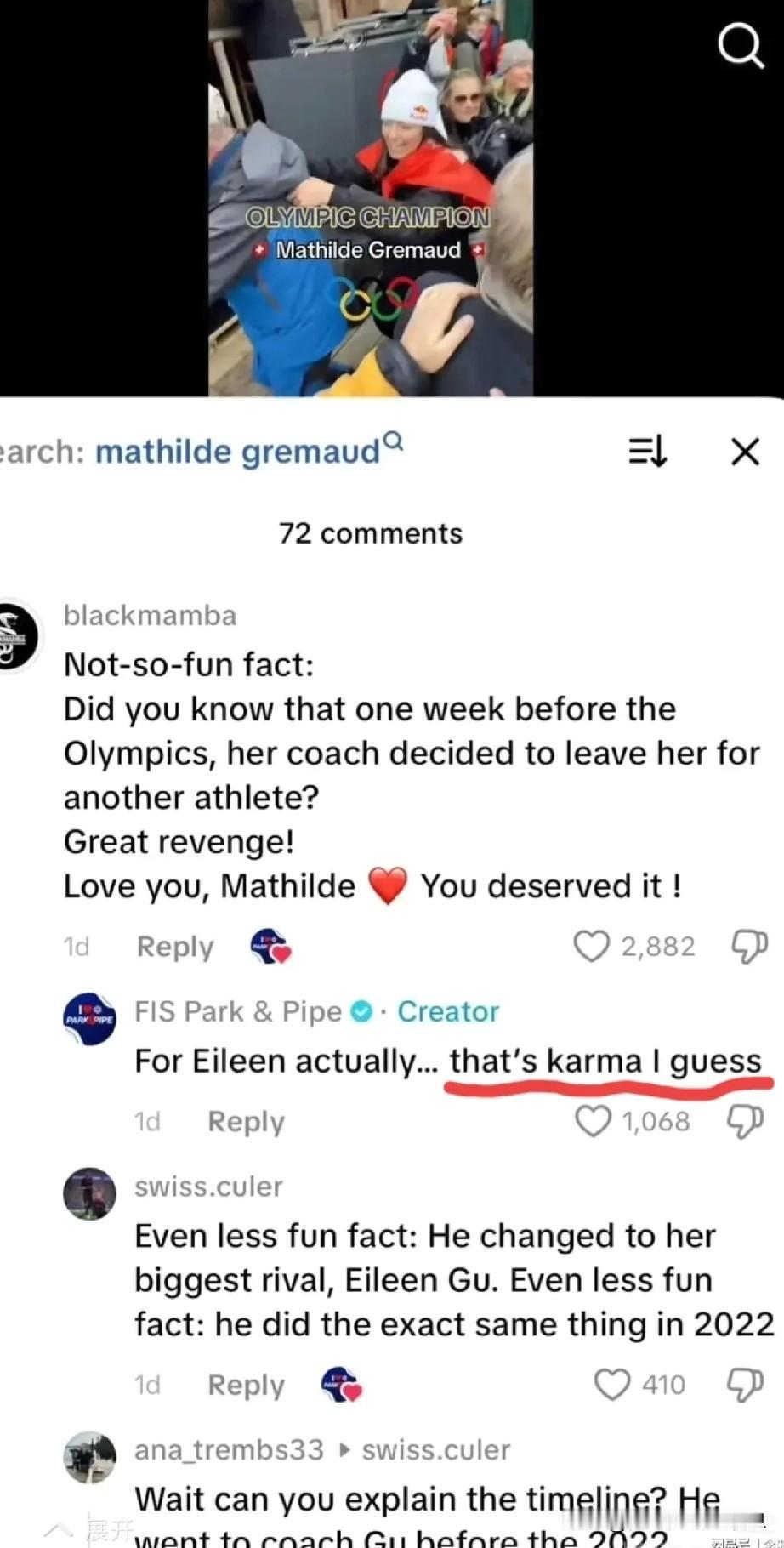Dislike swiss.culer's comment

click(746, 1386)
